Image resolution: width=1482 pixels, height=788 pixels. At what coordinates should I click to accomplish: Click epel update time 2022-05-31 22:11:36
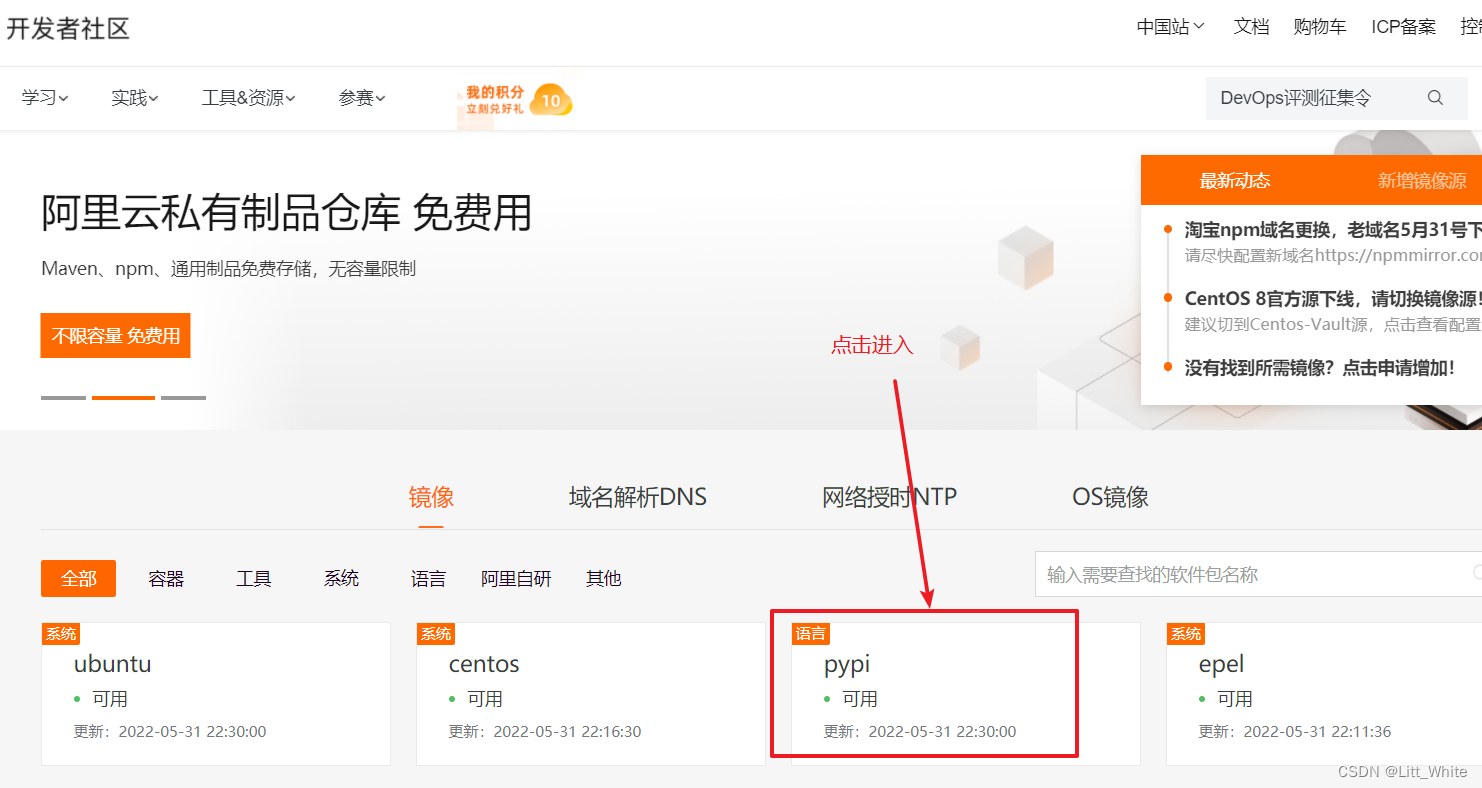pos(1317,732)
